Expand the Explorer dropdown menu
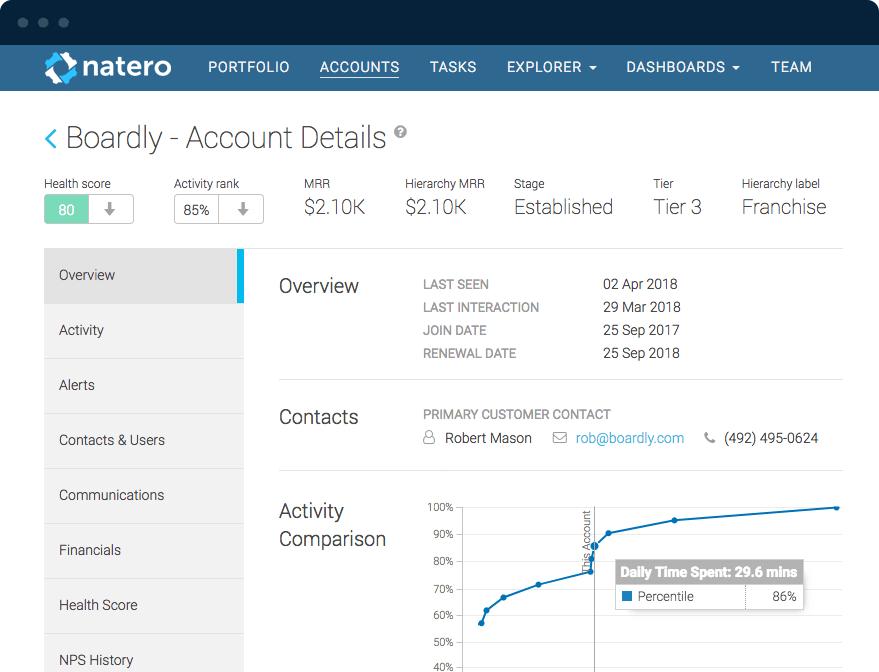This screenshot has height=672, width=879. [x=551, y=67]
